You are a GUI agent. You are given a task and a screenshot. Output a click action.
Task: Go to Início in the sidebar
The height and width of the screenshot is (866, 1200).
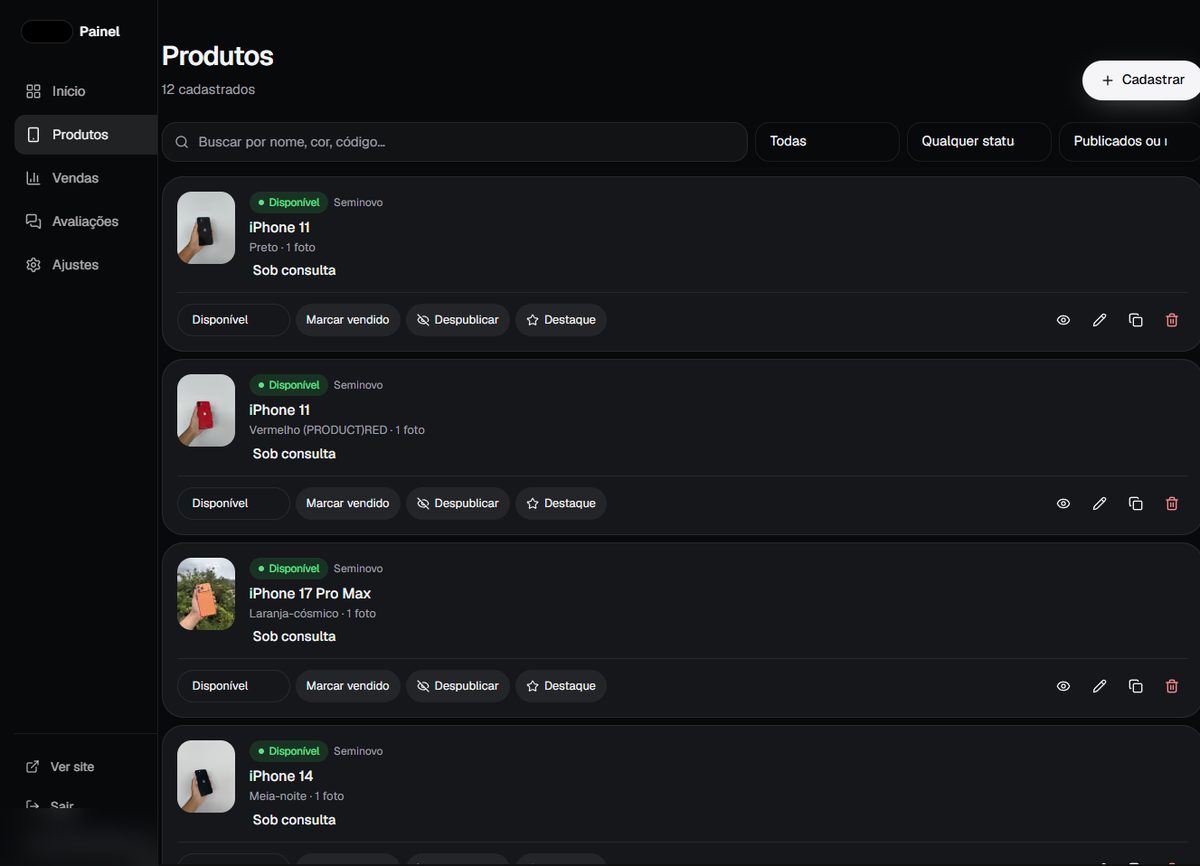coord(85,91)
